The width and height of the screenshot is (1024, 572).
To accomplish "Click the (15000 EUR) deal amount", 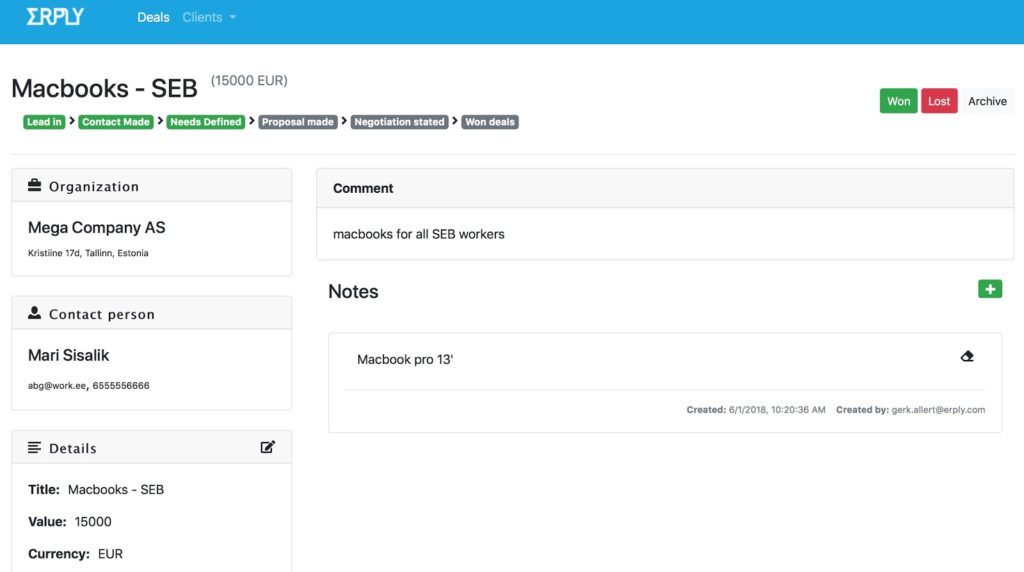I will coord(249,80).
